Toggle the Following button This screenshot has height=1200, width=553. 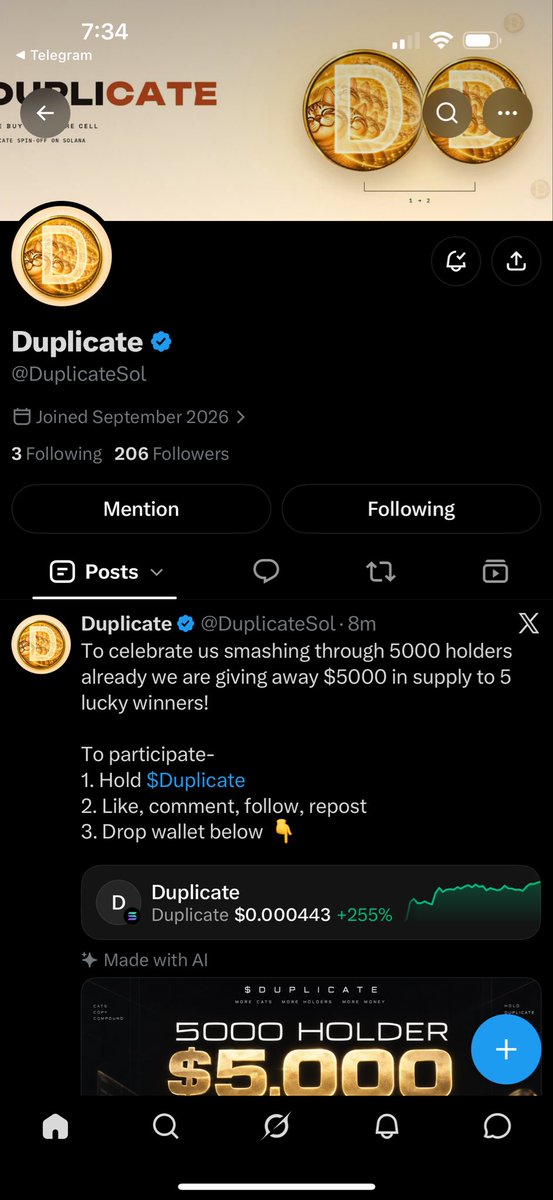411,509
